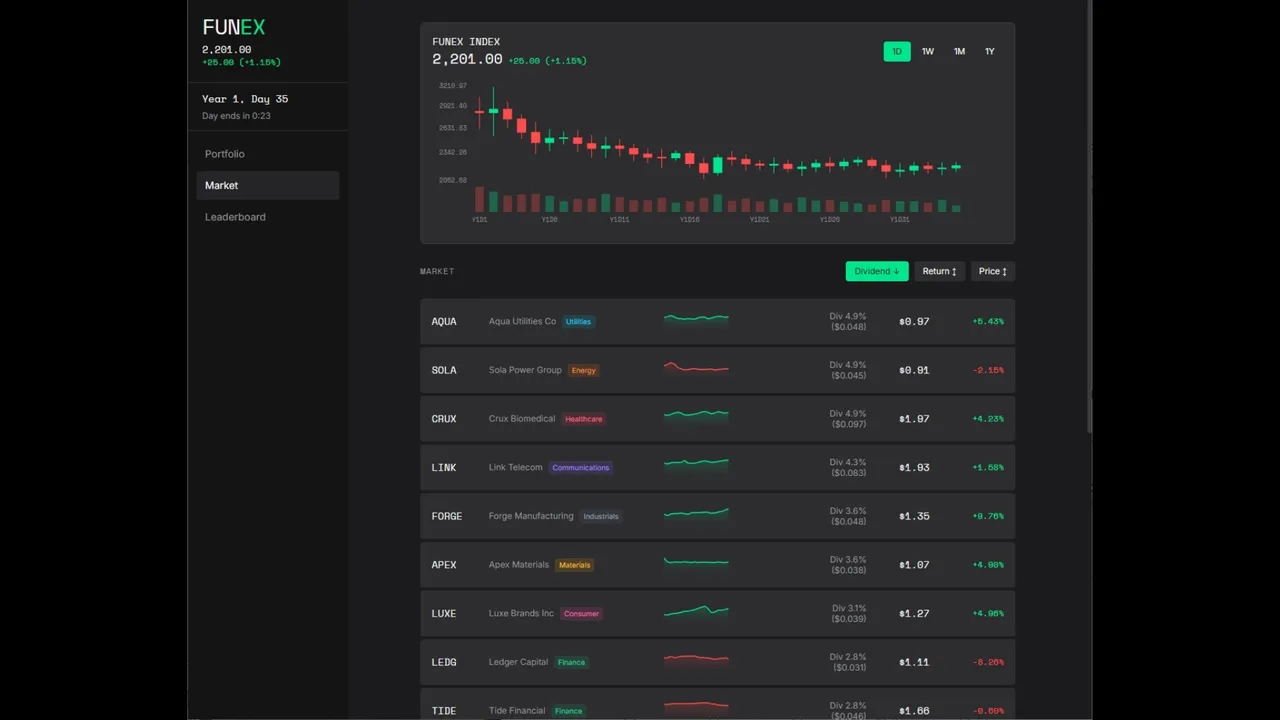This screenshot has width=1280, height=720.
Task: Click the APEX sparkline chart
Action: point(696,562)
